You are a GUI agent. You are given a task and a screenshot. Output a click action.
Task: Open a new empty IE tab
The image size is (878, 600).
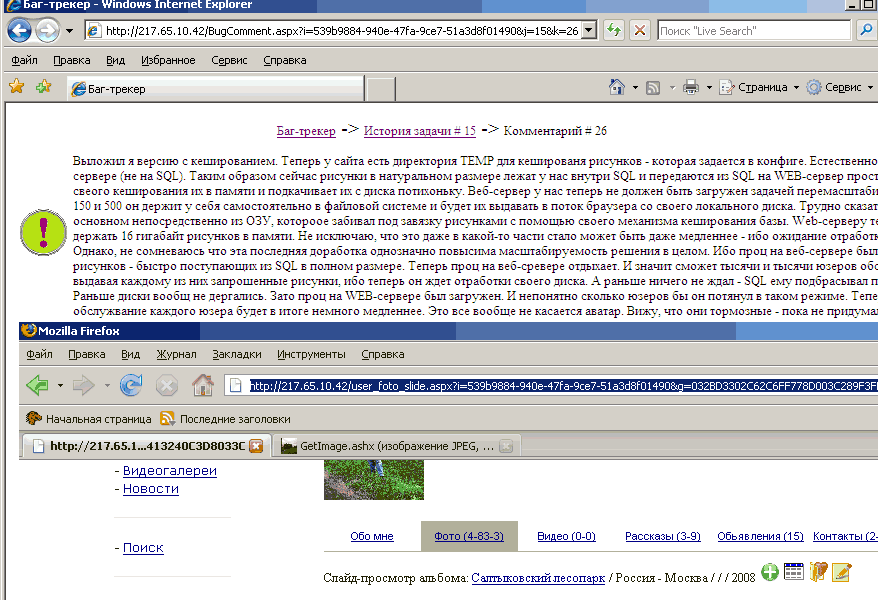click(381, 90)
